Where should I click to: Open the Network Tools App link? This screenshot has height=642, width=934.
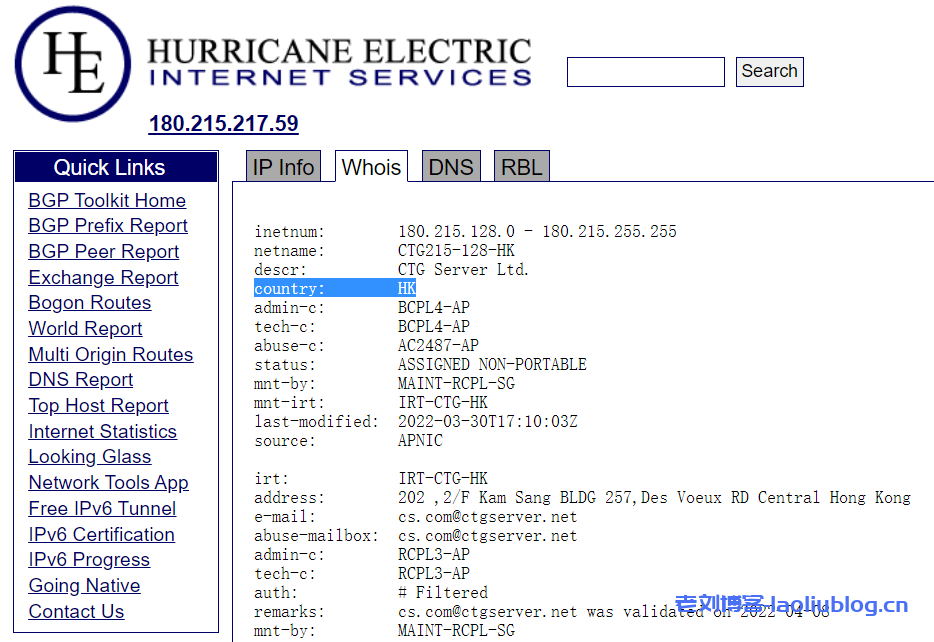pos(108,483)
